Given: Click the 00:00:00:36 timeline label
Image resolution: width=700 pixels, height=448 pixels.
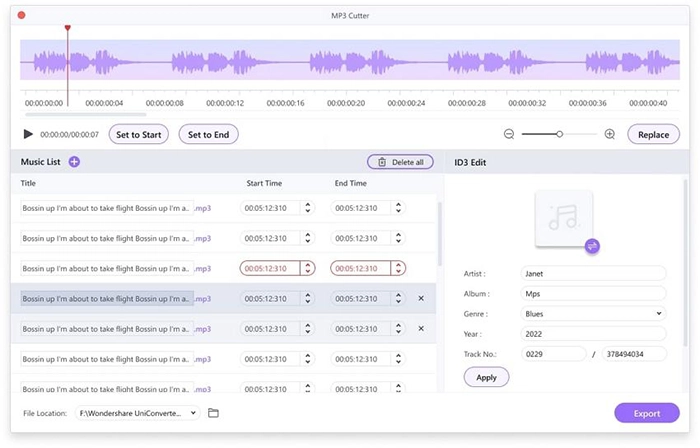Looking at the screenshot, I should click(x=588, y=103).
